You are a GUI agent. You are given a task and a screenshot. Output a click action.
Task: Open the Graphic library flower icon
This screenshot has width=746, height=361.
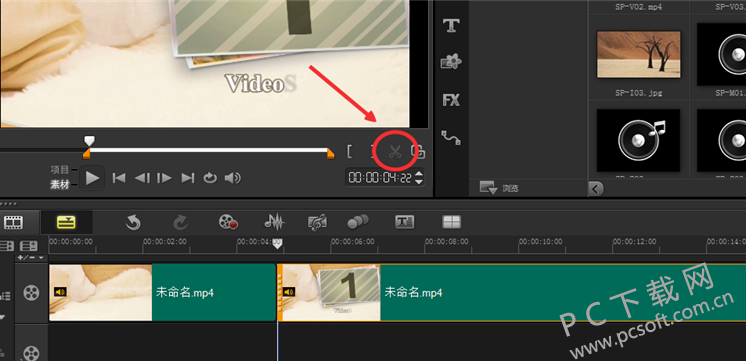point(451,62)
